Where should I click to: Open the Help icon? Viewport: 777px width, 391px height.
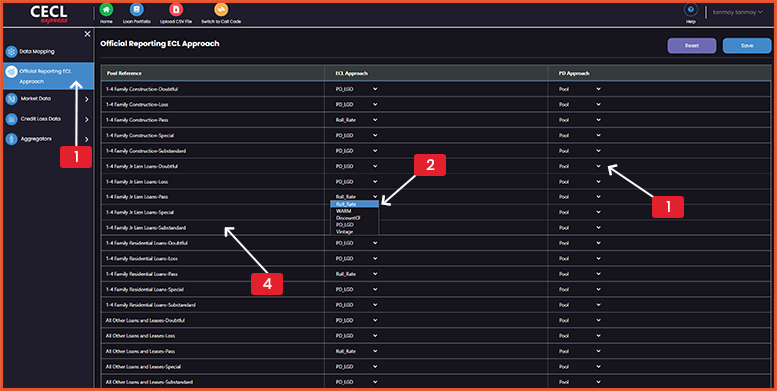pyautogui.click(x=690, y=10)
